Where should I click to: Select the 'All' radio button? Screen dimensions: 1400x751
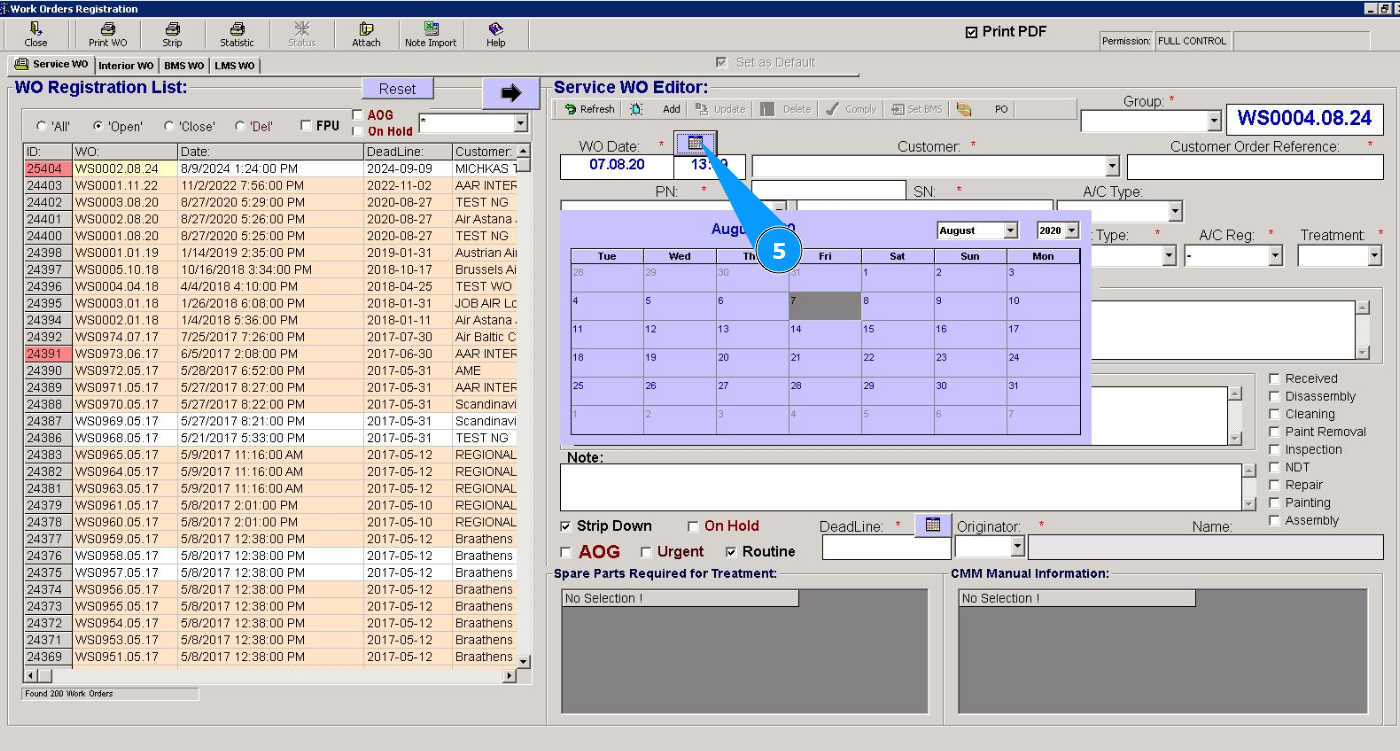point(41,127)
